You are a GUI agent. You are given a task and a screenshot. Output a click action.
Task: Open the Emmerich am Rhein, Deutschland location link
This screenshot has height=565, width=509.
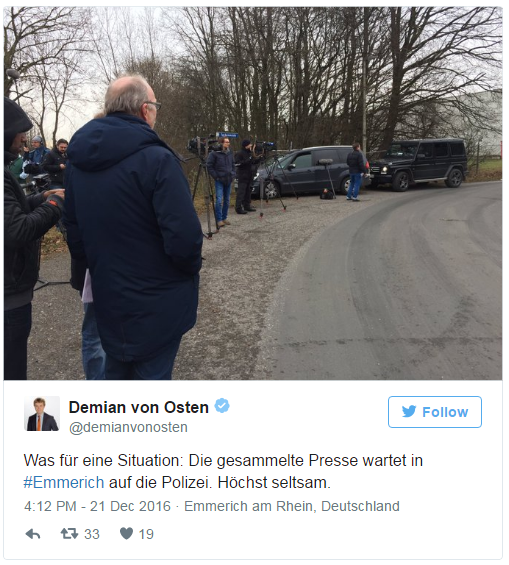(x=292, y=506)
